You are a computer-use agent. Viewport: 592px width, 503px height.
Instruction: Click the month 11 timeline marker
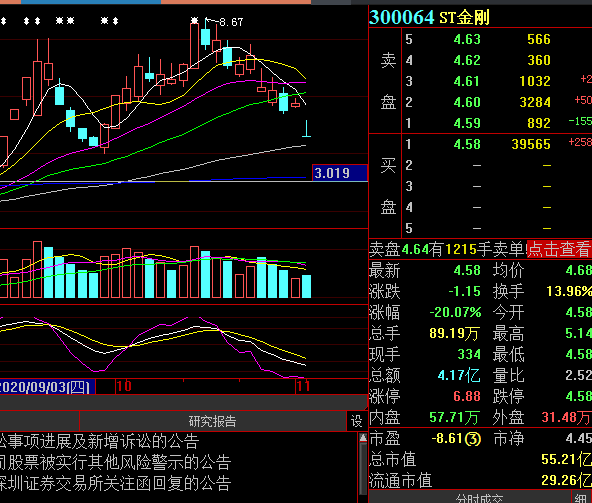[x=303, y=386]
